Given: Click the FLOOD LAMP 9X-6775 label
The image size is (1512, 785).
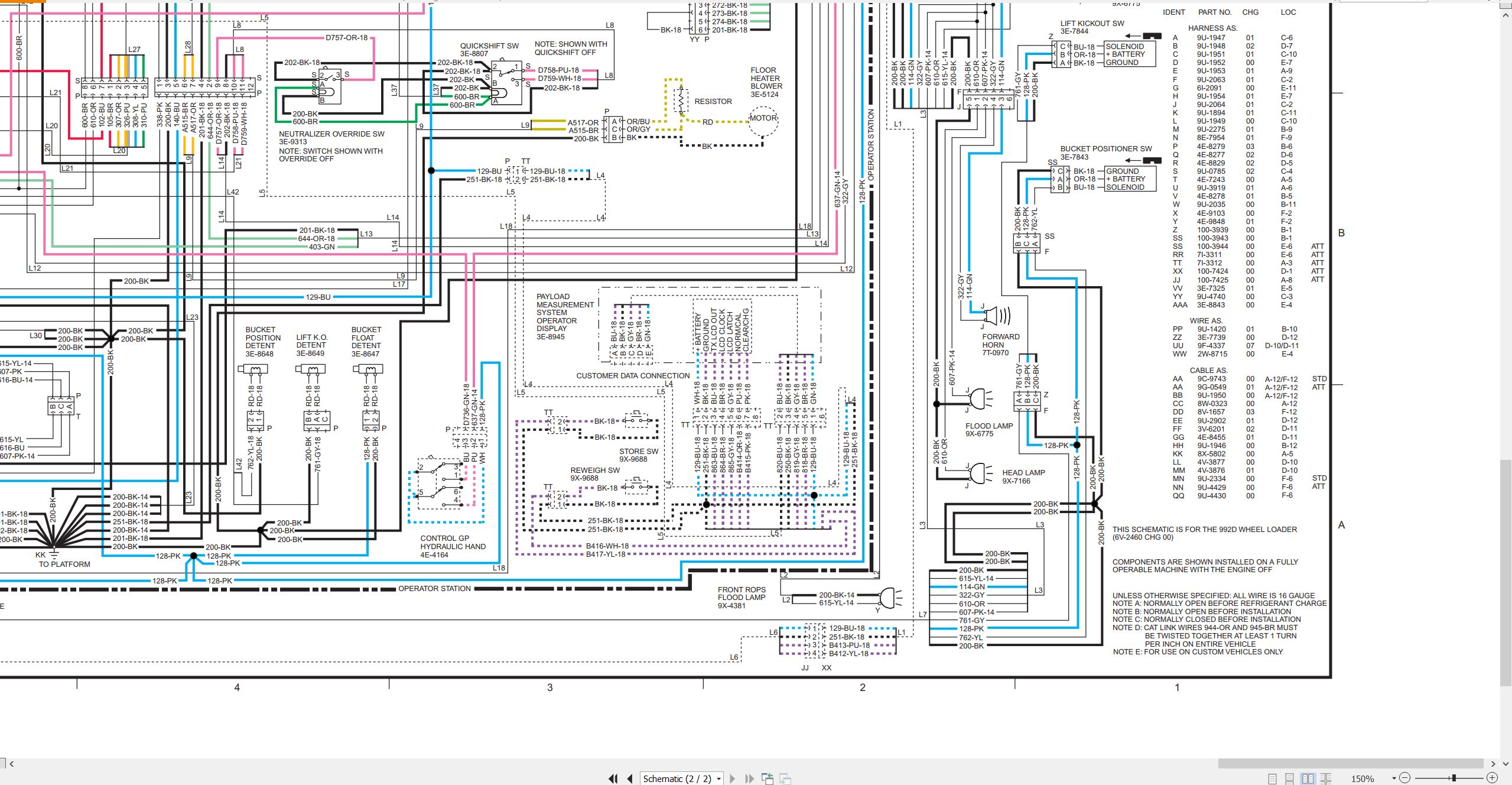Looking at the screenshot, I should pyautogui.click(x=989, y=430).
